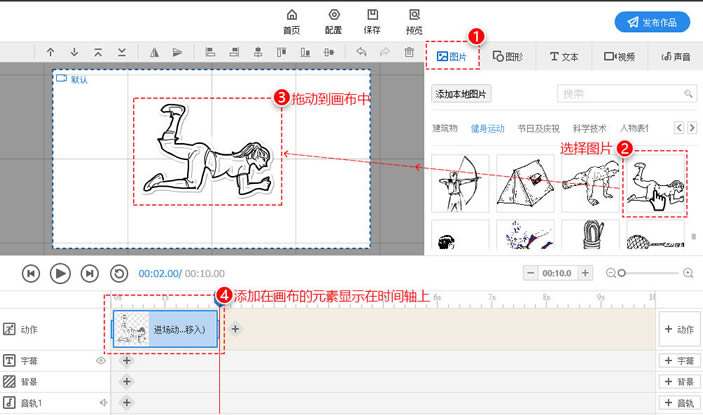This screenshot has height=415, width=703.
Task: Show next image categories with right chevron
Action: coord(692,128)
